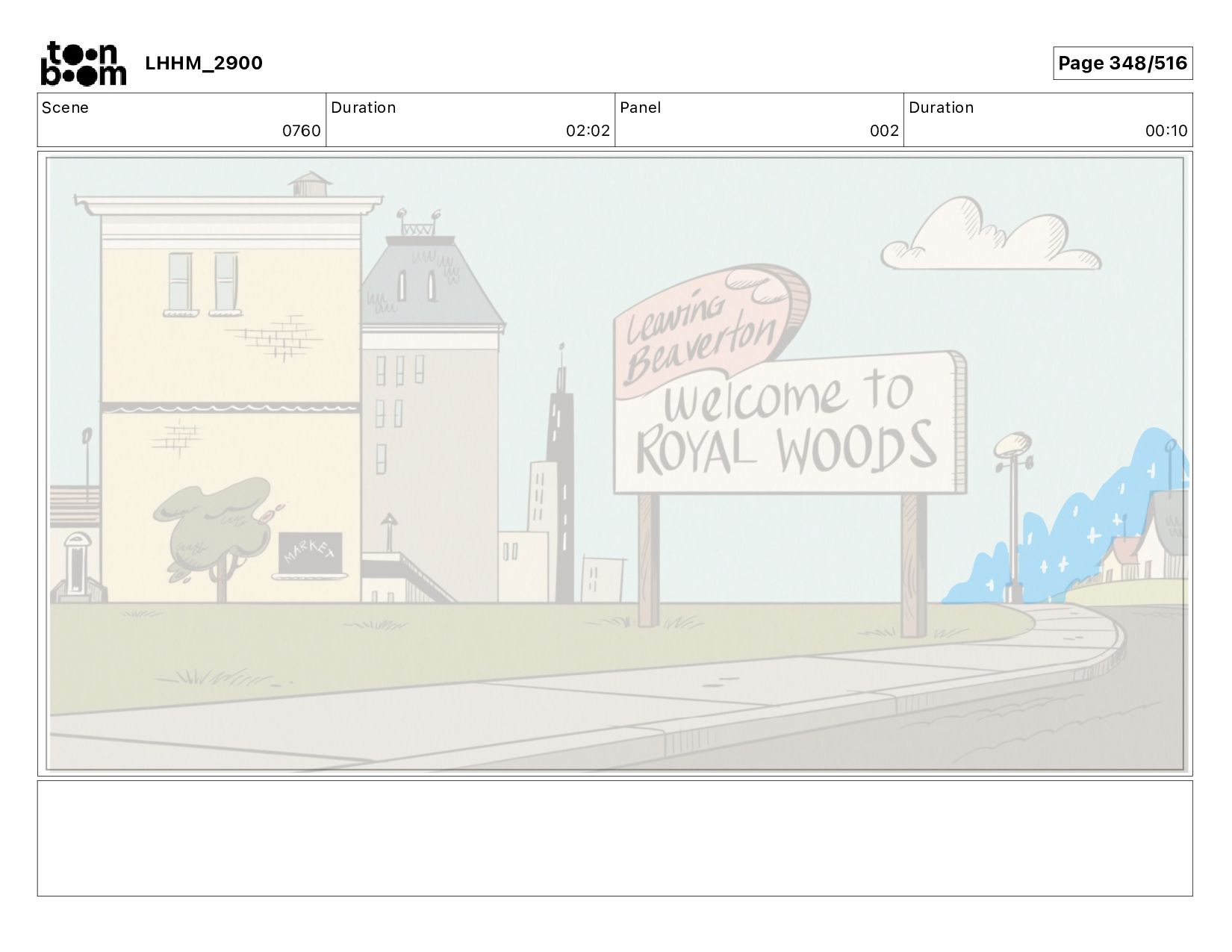Image resolution: width=1232 pixels, height=952 pixels.
Task: Click the storyboard panel thumbnail image
Action: 615,464
